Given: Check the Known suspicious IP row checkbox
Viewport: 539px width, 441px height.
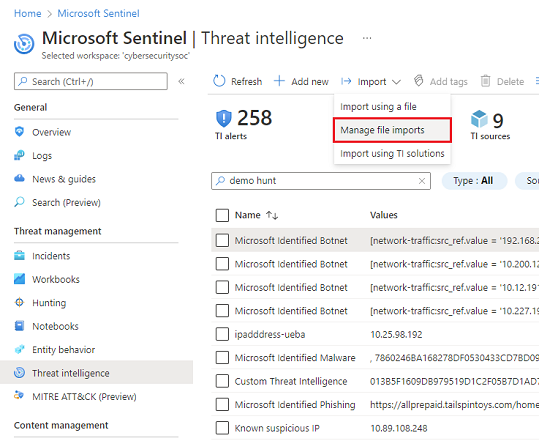Looking at the screenshot, I should click(x=222, y=428).
